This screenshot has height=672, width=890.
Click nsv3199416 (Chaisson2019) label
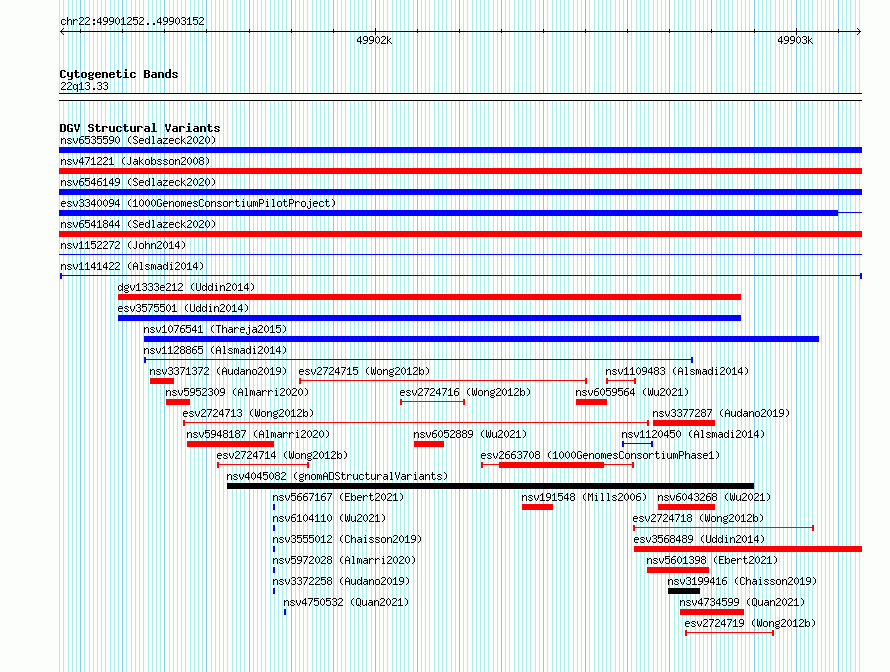pyautogui.click(x=742, y=581)
